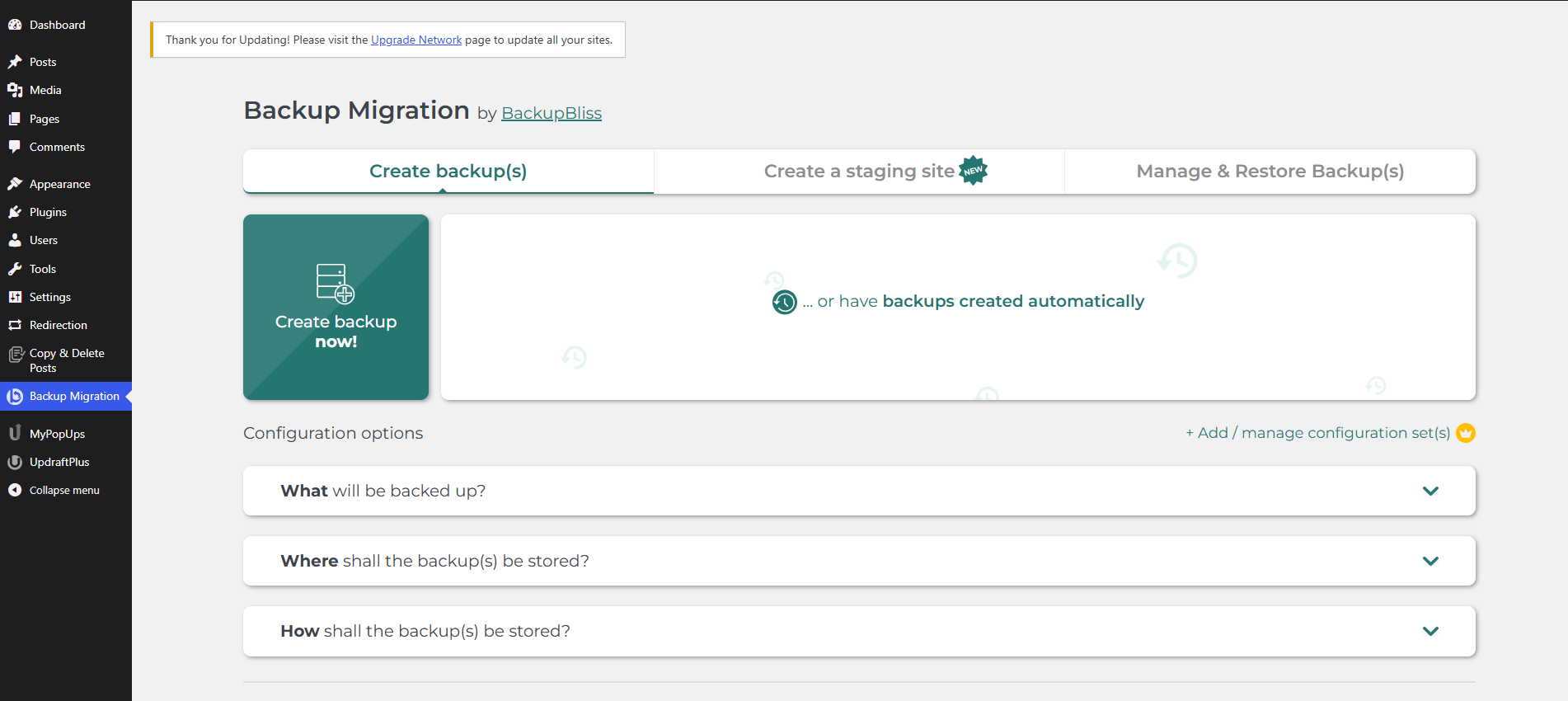Click the Media library icon

tap(15, 90)
